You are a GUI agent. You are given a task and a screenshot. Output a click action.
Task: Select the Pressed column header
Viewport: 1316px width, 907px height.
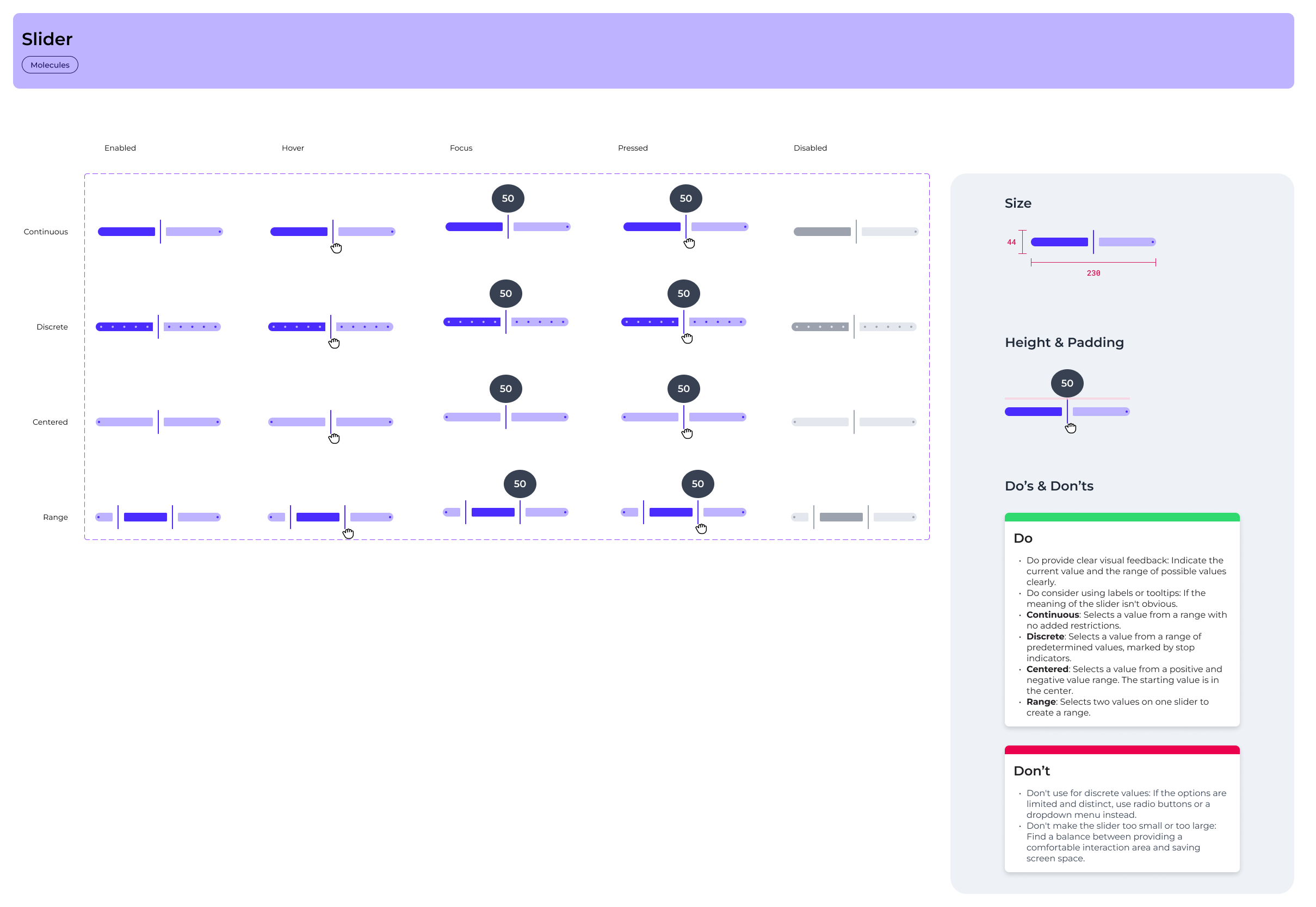633,148
